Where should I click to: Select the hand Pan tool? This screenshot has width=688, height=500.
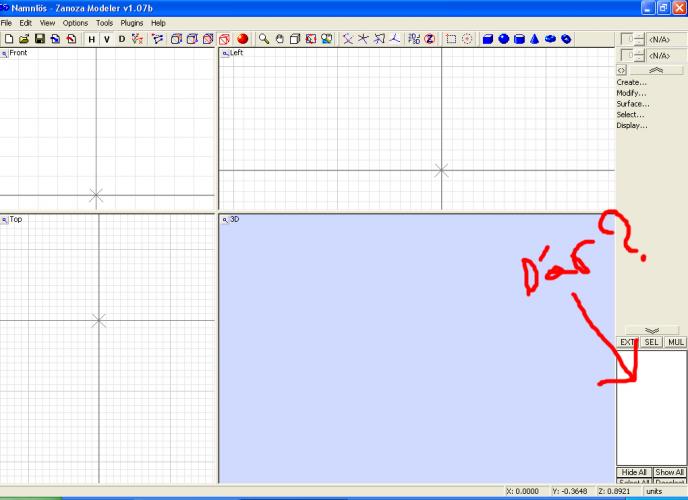click(x=280, y=39)
